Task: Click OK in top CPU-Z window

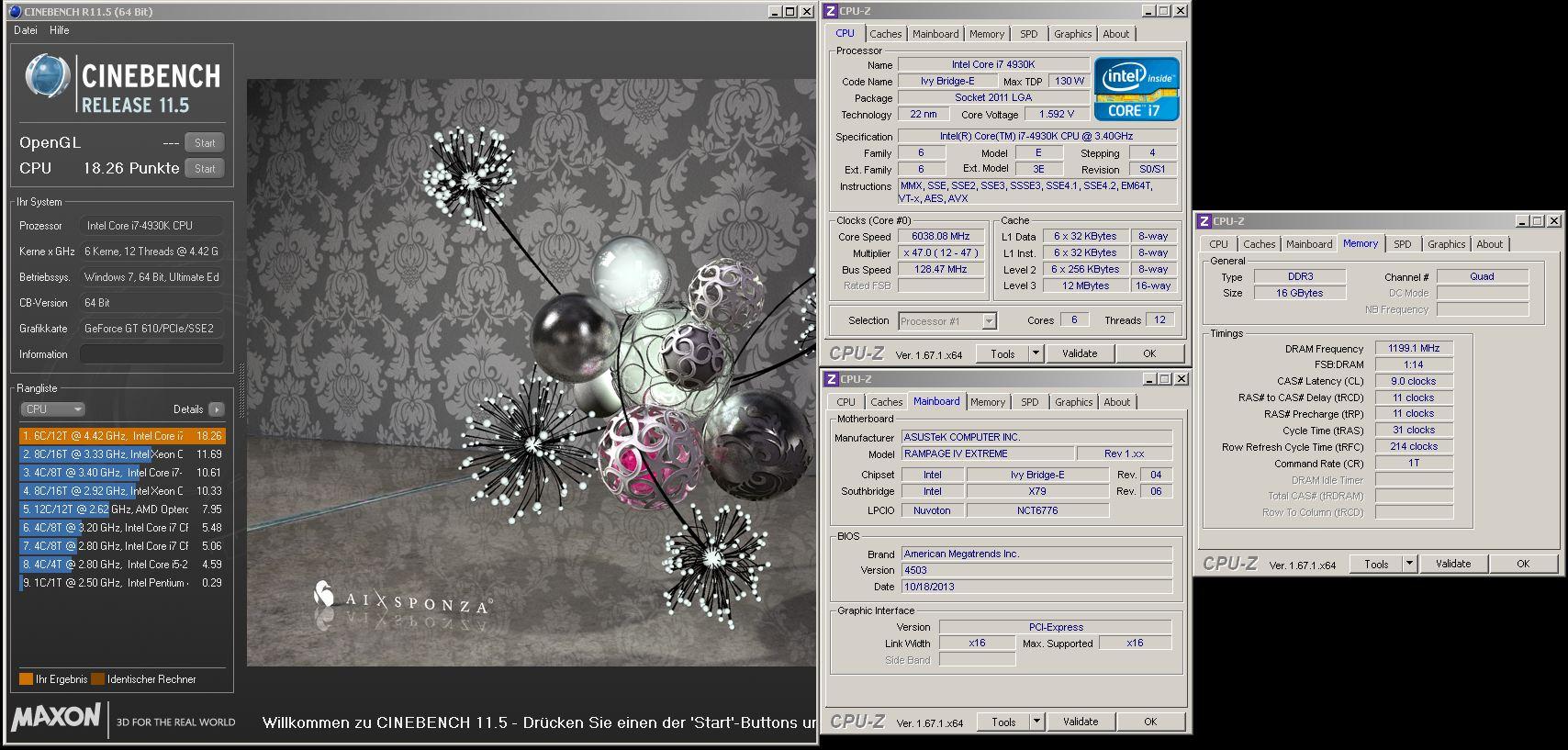Action: coord(1149,353)
